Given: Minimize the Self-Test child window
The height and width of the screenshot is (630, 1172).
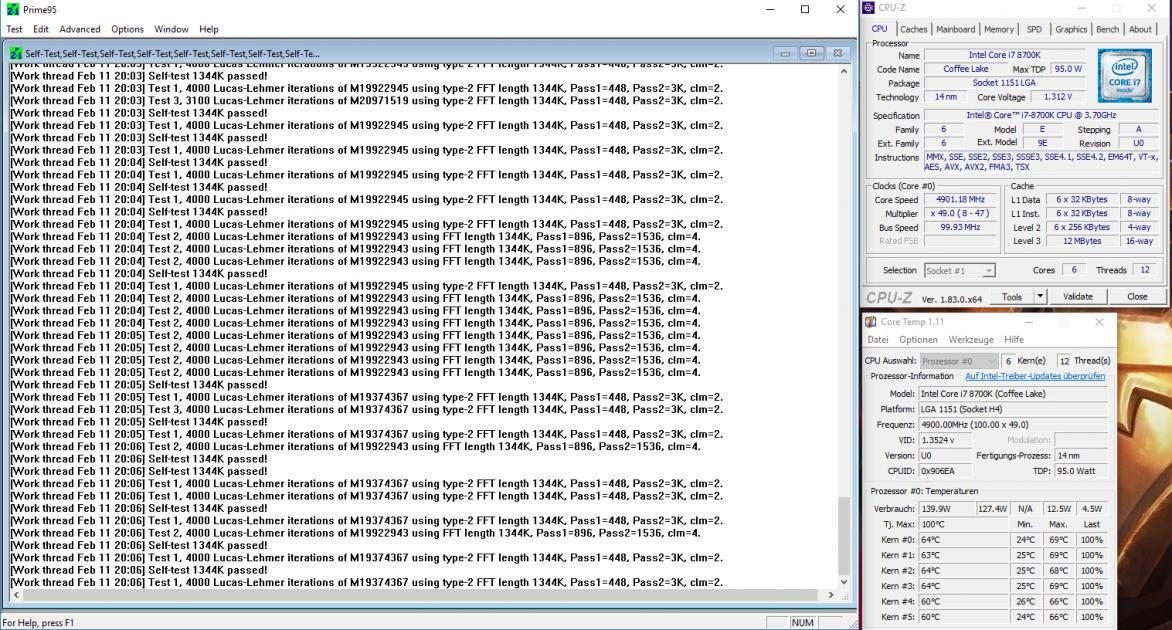Looking at the screenshot, I should [785, 53].
